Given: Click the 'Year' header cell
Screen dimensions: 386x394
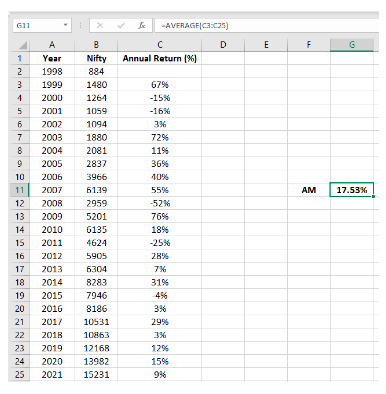Looking at the screenshot, I should tap(52, 58).
